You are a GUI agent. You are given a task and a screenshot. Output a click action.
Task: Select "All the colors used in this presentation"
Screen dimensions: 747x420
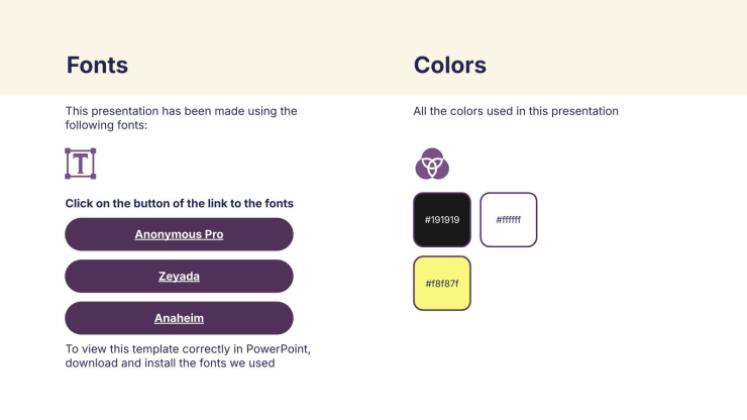tap(516, 111)
